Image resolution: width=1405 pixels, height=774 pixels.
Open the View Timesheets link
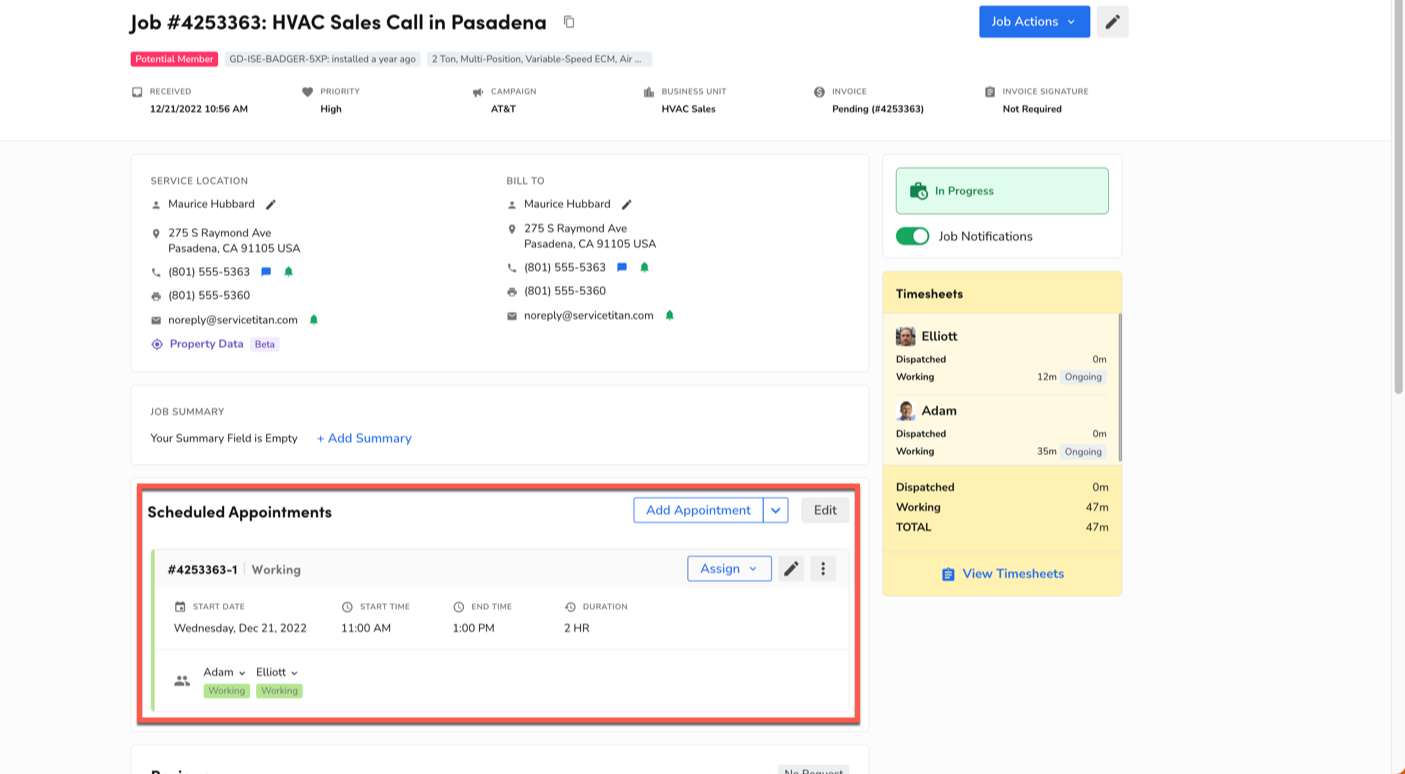[1002, 574]
